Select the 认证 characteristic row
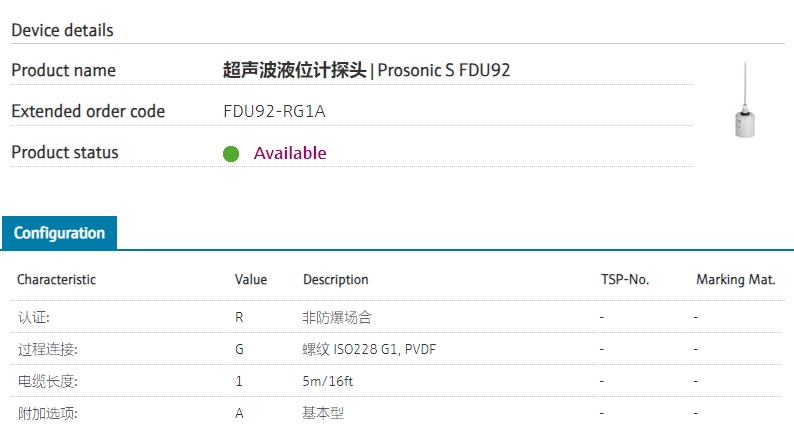This screenshot has height=437, width=794. pos(396,317)
